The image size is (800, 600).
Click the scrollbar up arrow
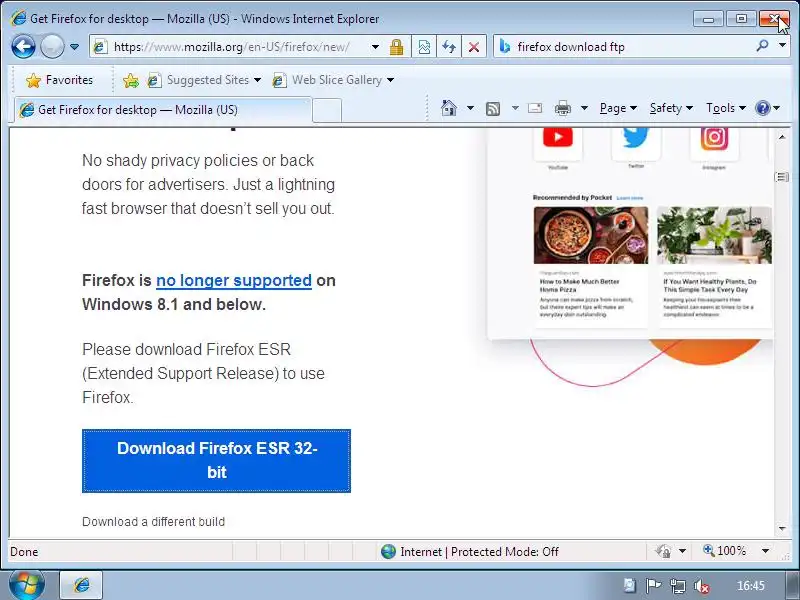point(782,137)
